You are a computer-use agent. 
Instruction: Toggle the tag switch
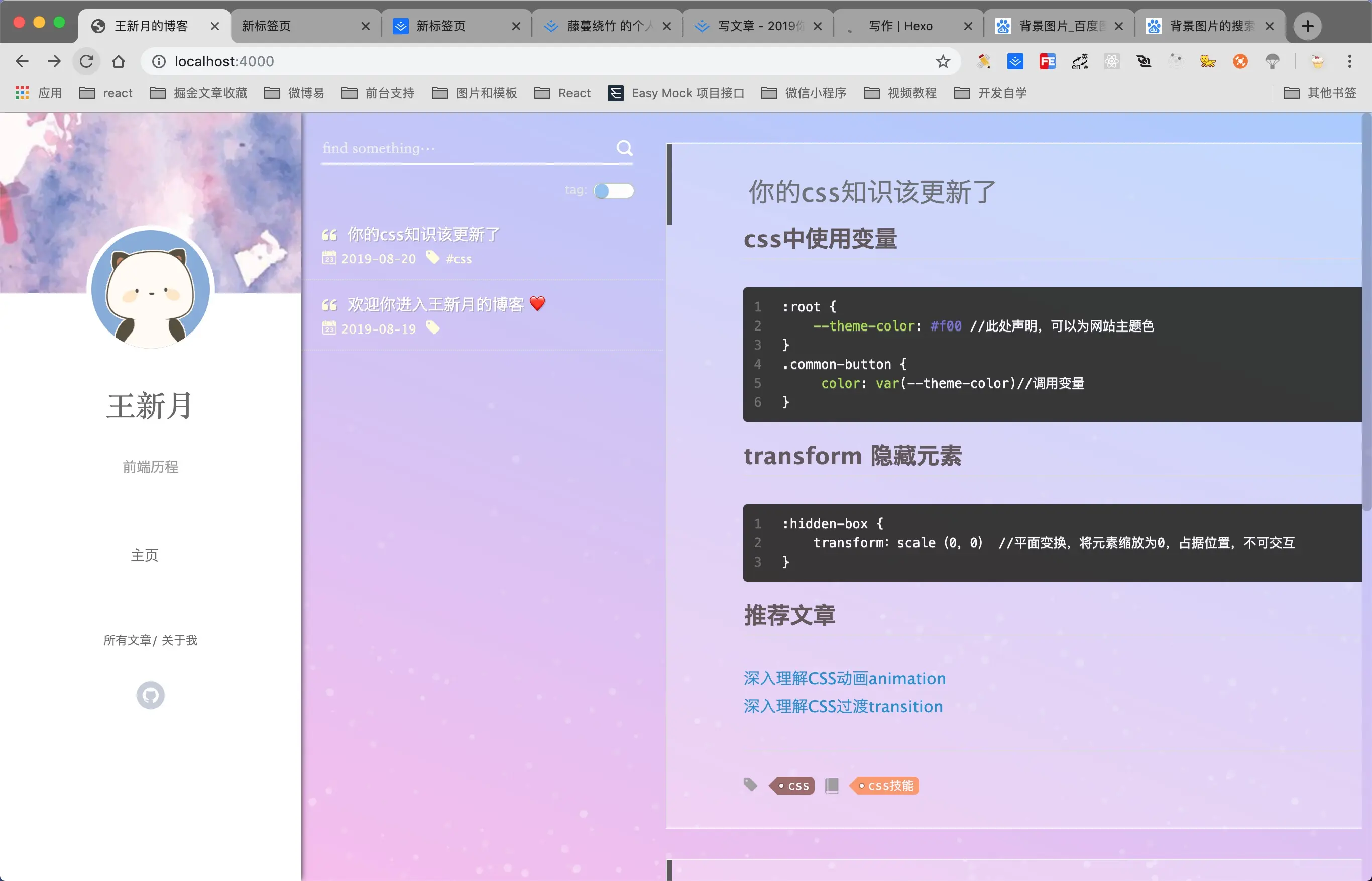coord(613,190)
